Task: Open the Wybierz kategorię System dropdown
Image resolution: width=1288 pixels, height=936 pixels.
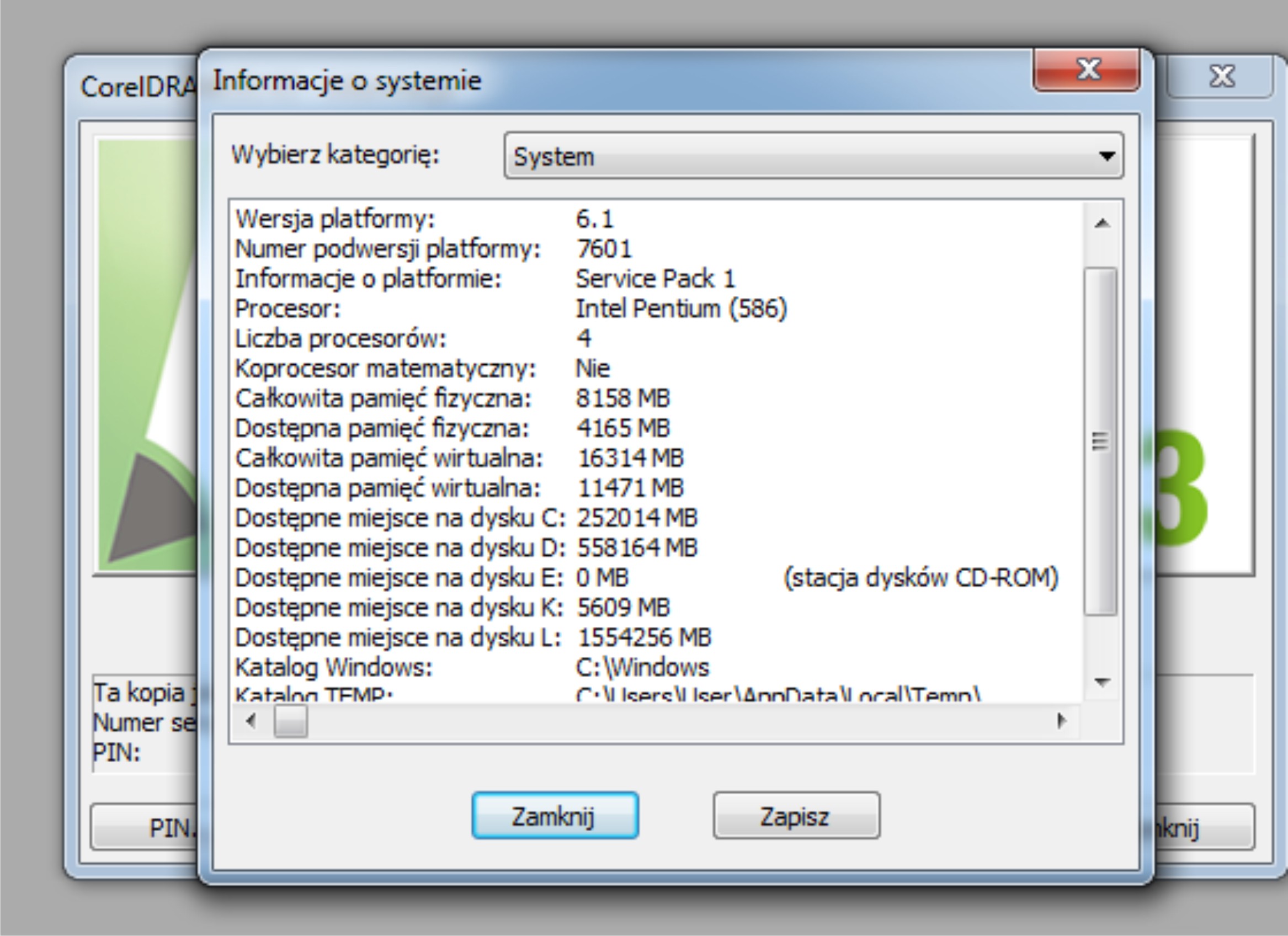Action: (x=812, y=156)
